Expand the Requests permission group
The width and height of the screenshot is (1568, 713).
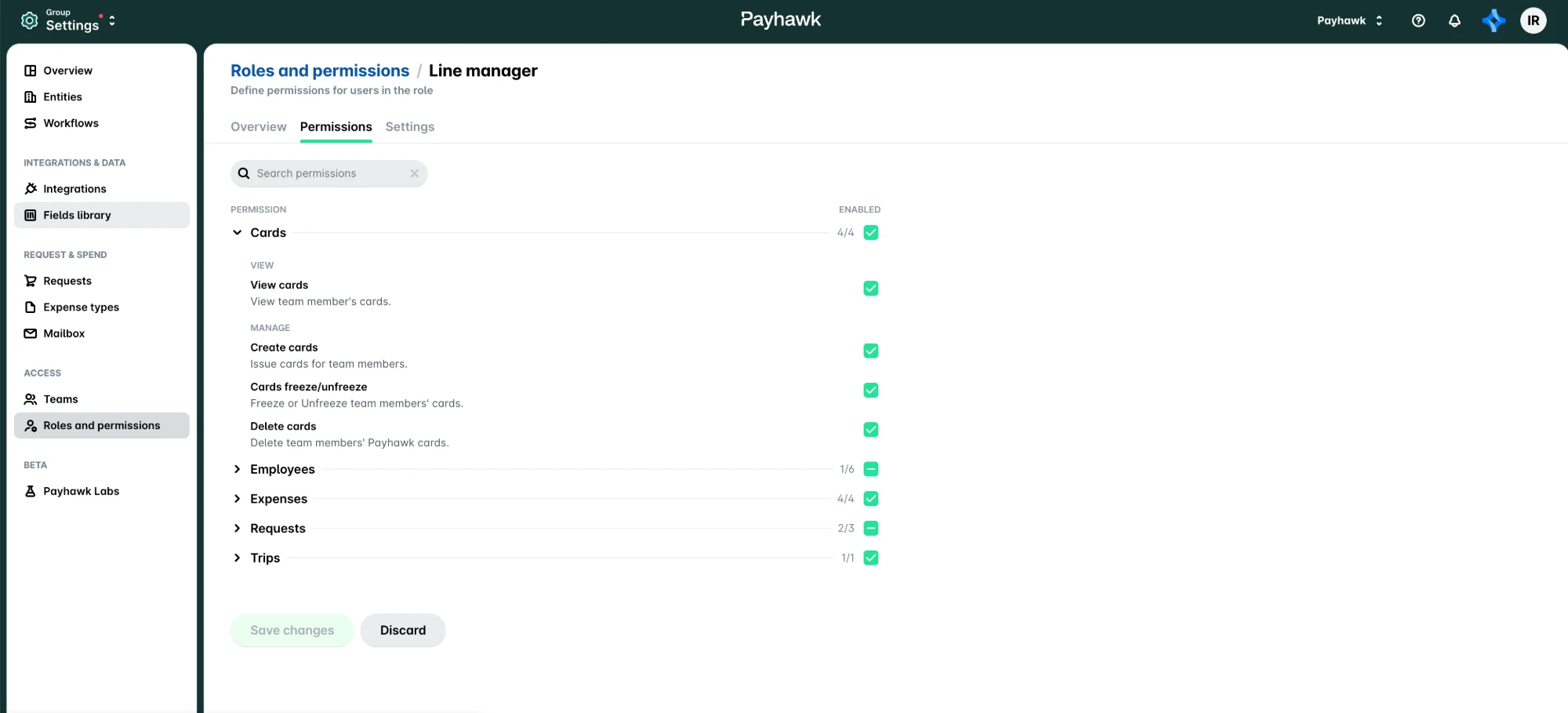(x=237, y=528)
